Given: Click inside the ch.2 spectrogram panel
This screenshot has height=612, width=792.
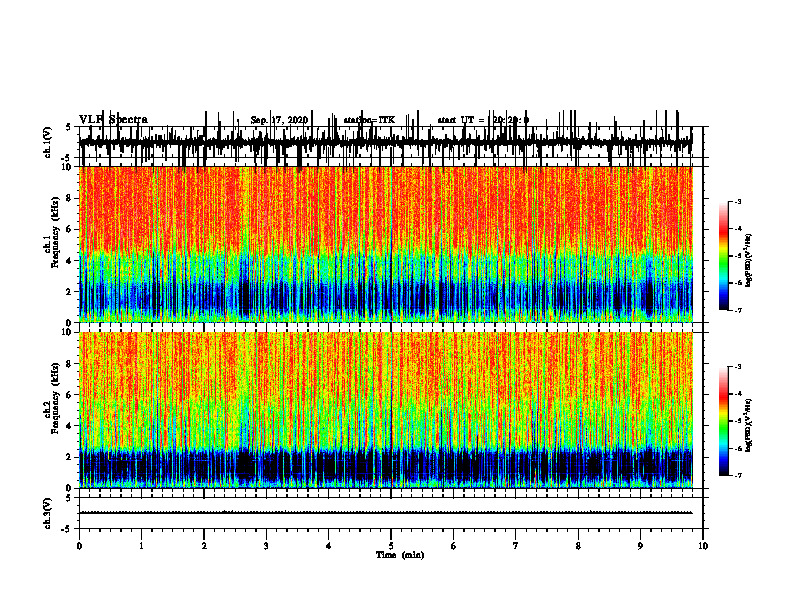Looking at the screenshot, I should pyautogui.click(x=386, y=410).
